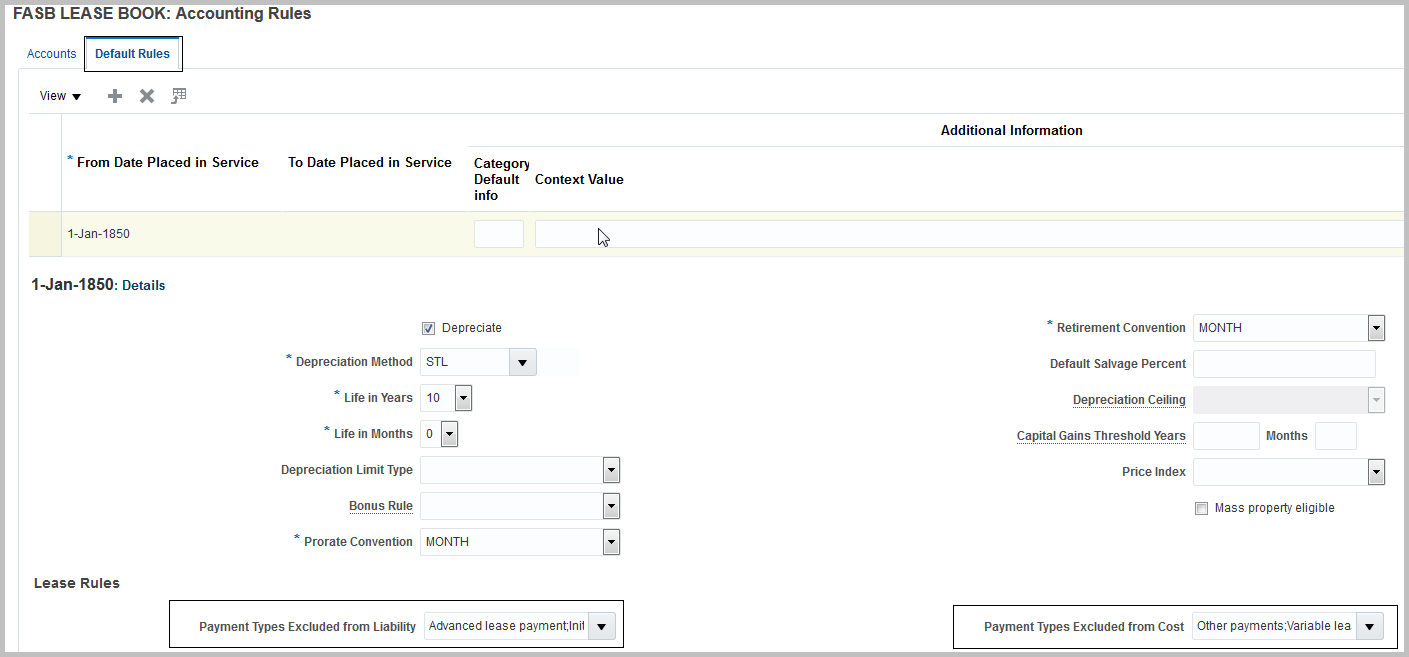
Task: Expand the Retirement Convention dropdown
Action: pyautogui.click(x=1376, y=328)
